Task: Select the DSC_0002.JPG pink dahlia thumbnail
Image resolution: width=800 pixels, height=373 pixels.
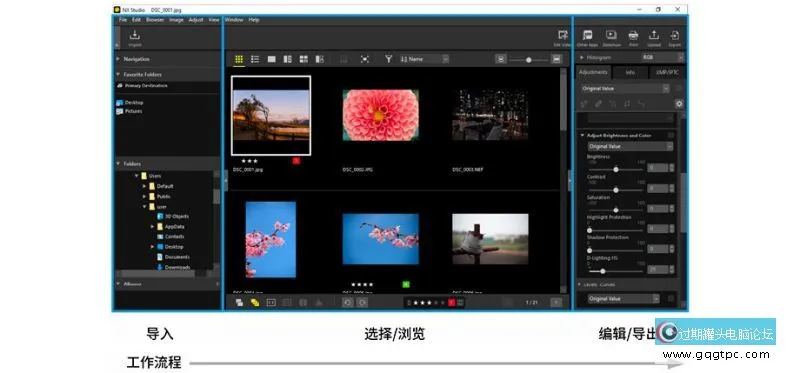Action: click(381, 115)
